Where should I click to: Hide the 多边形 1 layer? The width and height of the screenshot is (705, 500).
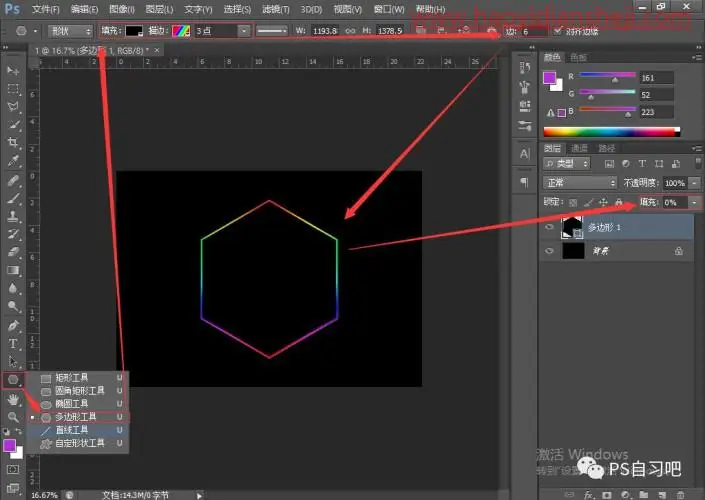click(x=549, y=227)
